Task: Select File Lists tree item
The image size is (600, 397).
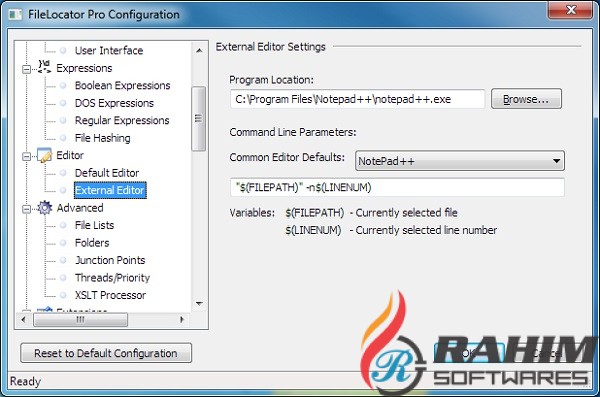Action: tap(94, 225)
